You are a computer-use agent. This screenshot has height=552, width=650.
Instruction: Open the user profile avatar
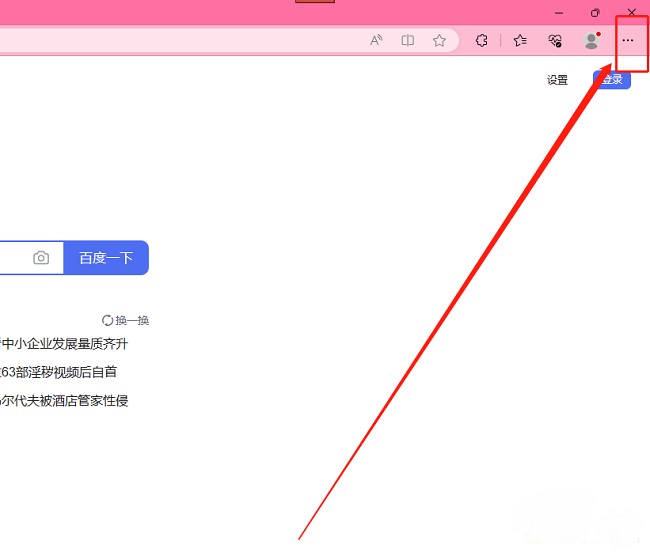click(592, 40)
